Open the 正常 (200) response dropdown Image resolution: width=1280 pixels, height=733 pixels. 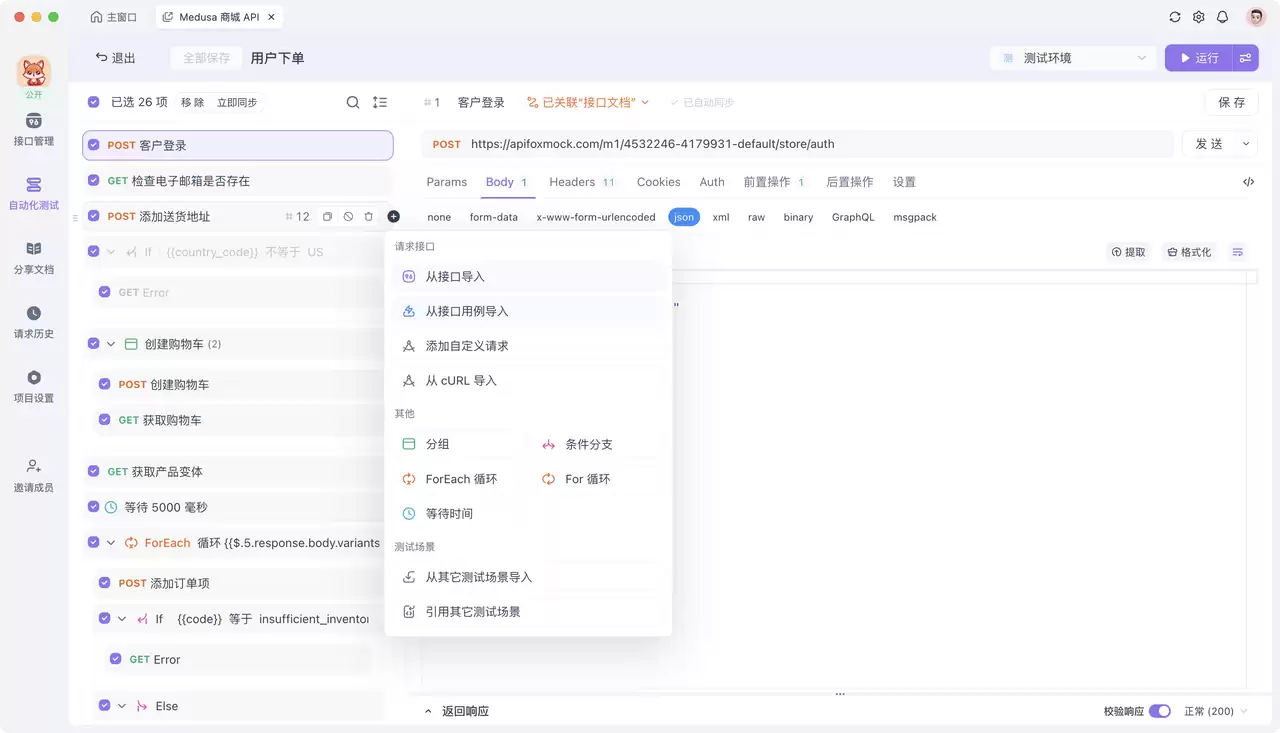1216,711
